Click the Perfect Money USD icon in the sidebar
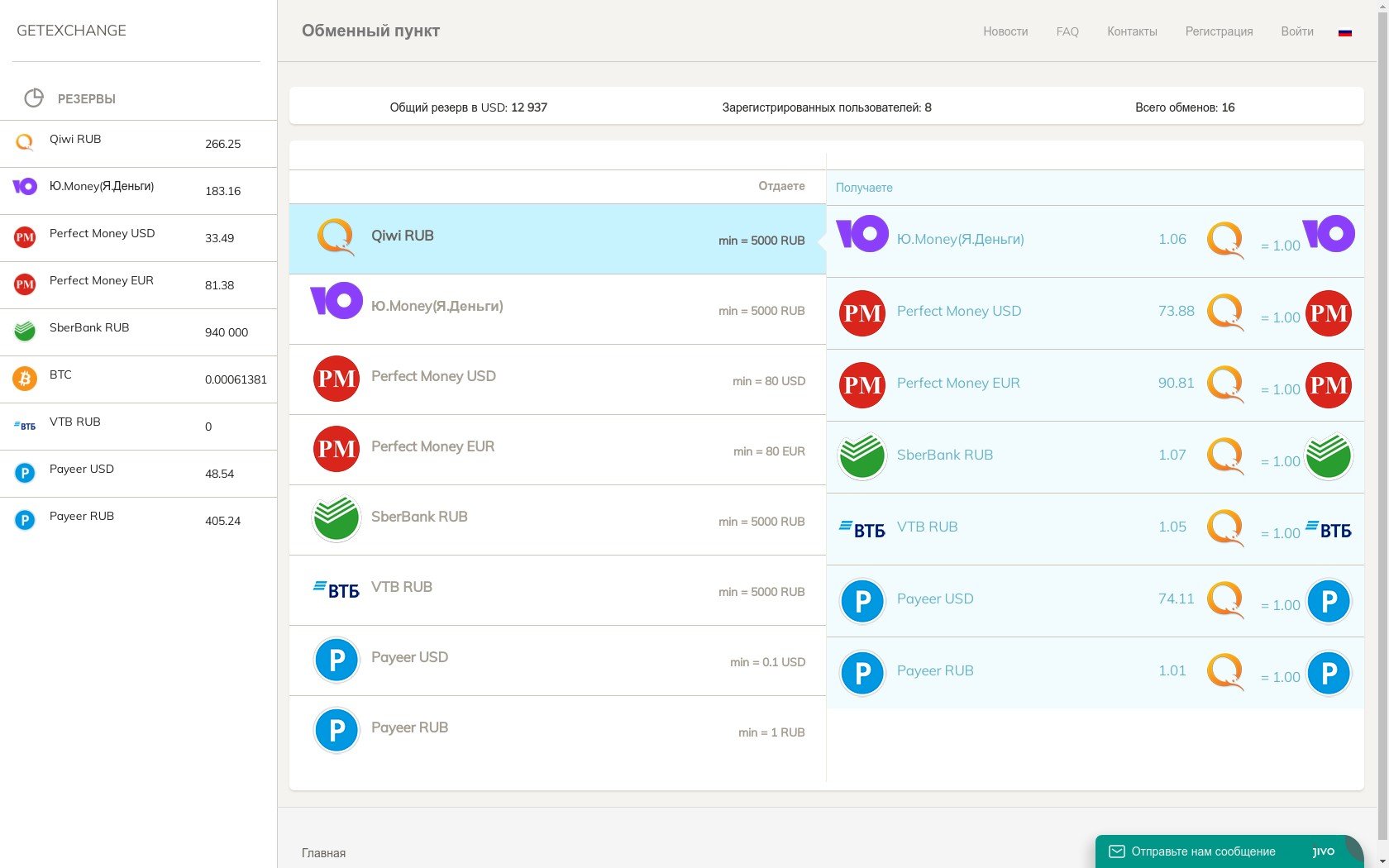1389x868 pixels. coord(25,238)
